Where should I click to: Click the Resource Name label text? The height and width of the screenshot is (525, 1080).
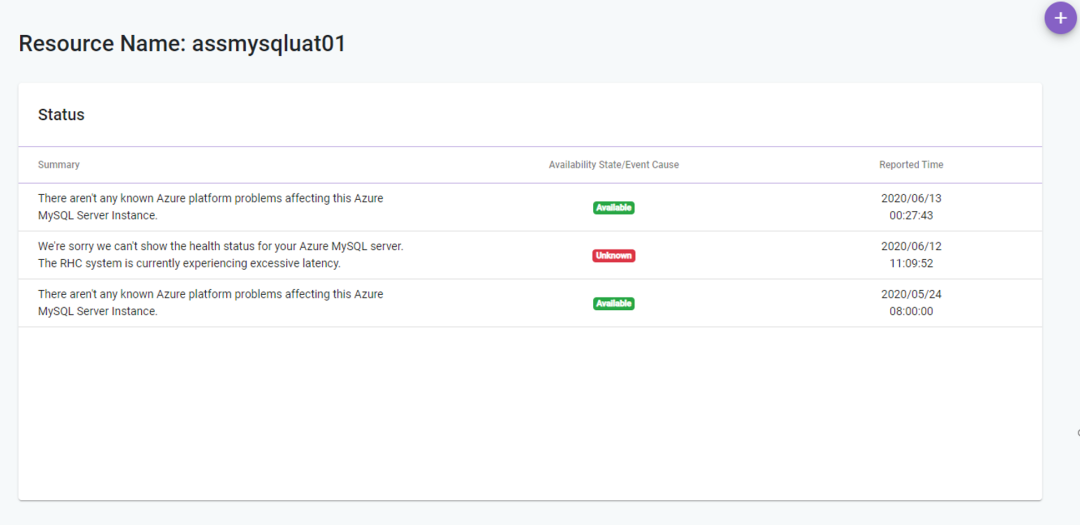[102, 44]
